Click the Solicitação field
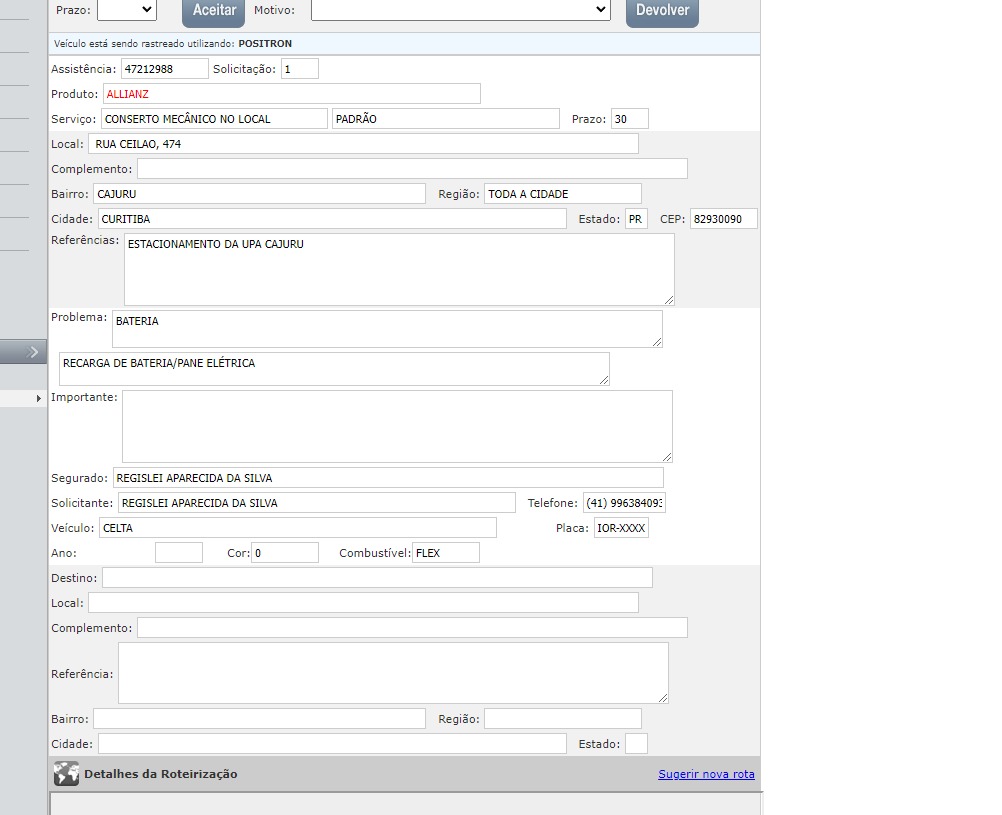Viewport: 1002px width, 815px height. pyautogui.click(x=300, y=69)
